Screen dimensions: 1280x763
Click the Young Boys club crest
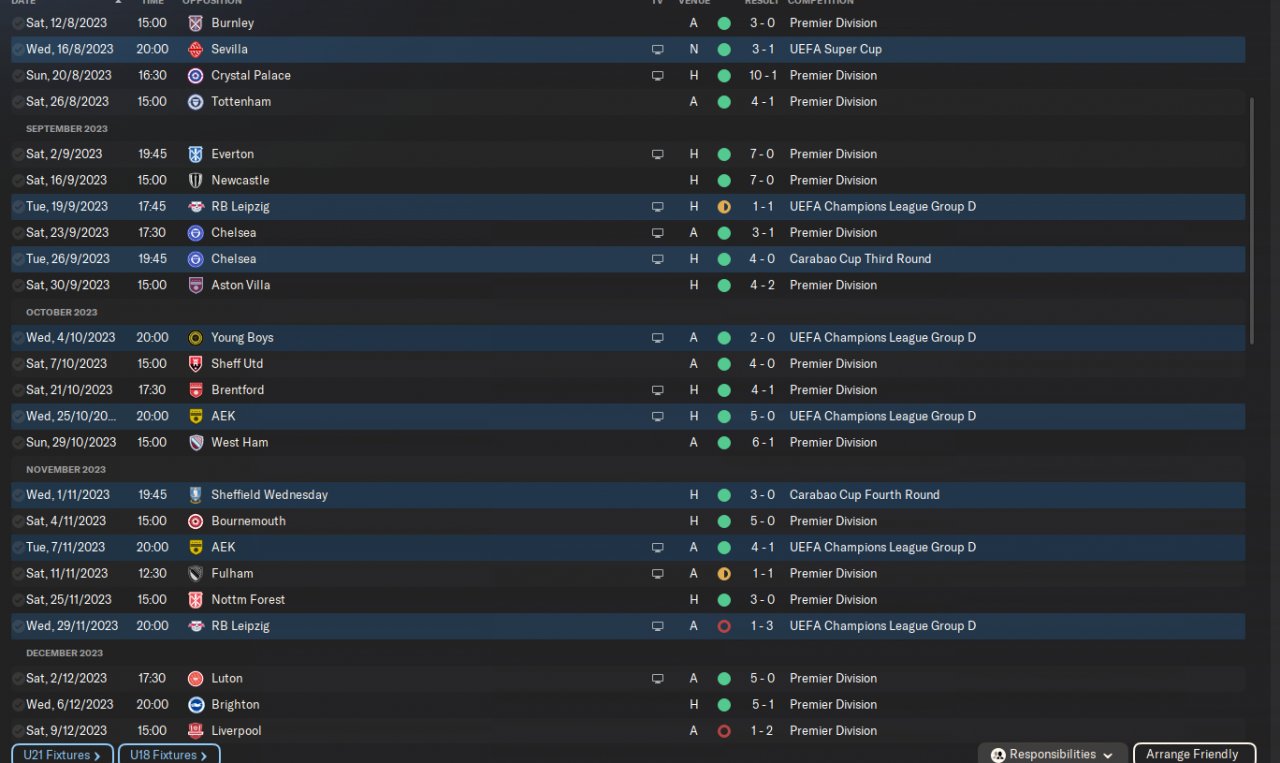click(196, 338)
